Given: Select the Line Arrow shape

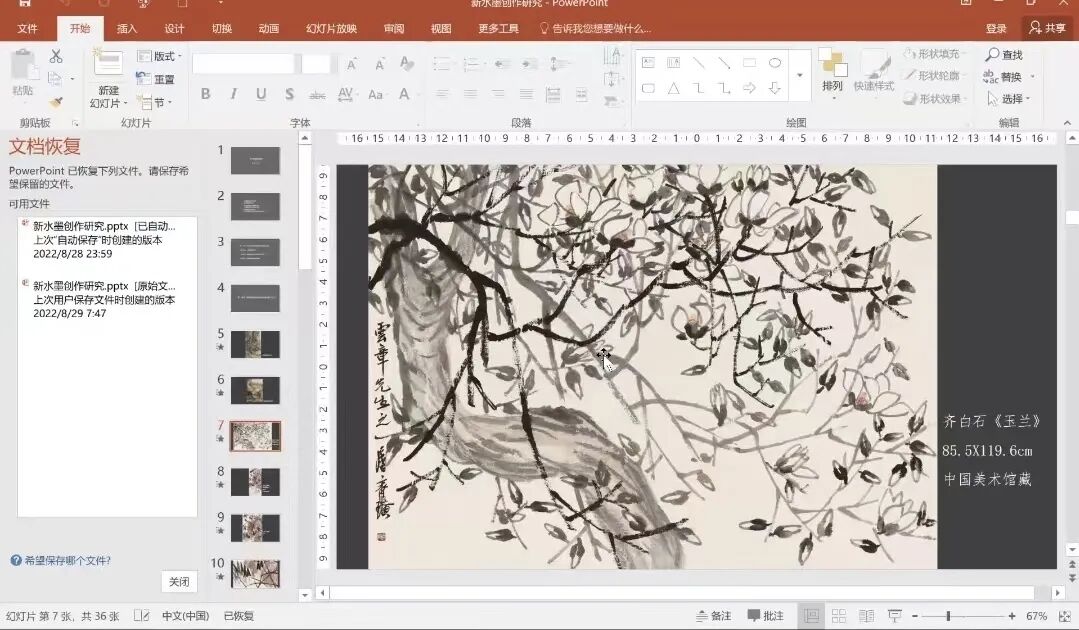Looking at the screenshot, I should point(724,63).
